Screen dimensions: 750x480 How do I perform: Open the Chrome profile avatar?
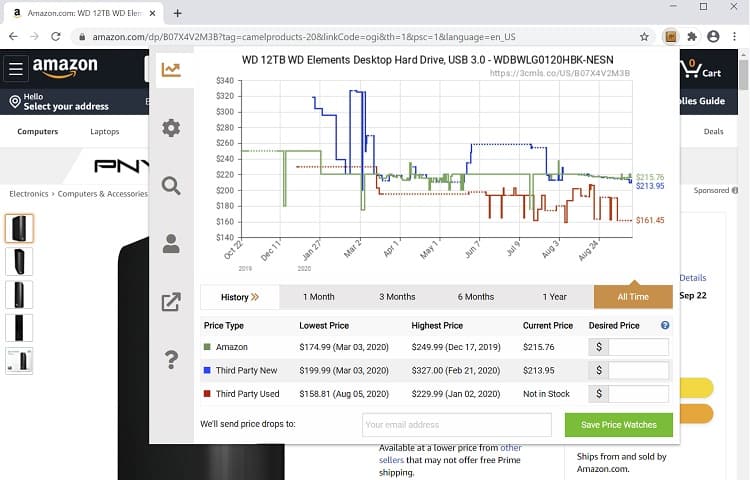pyautogui.click(x=713, y=37)
